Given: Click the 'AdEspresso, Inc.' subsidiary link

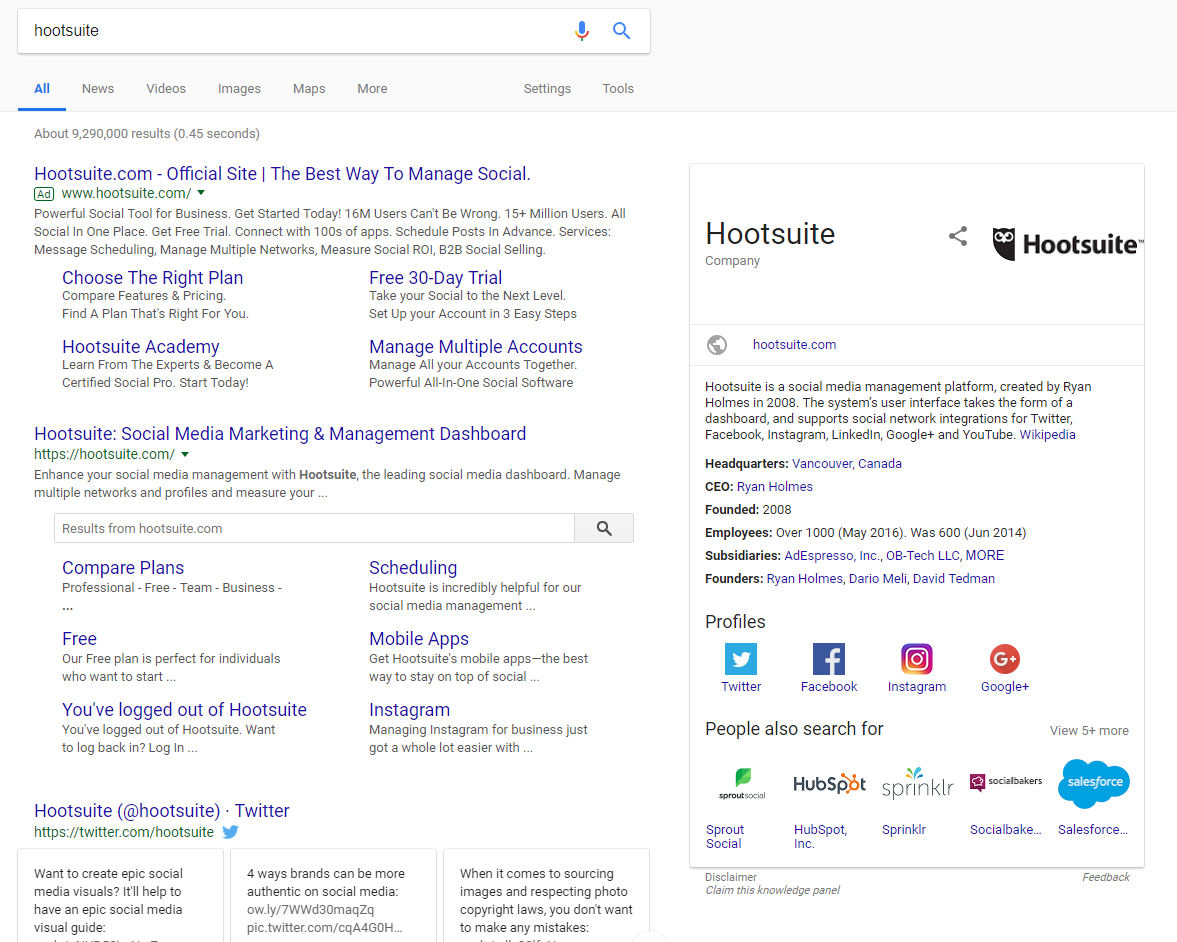Looking at the screenshot, I should click(x=832, y=555).
